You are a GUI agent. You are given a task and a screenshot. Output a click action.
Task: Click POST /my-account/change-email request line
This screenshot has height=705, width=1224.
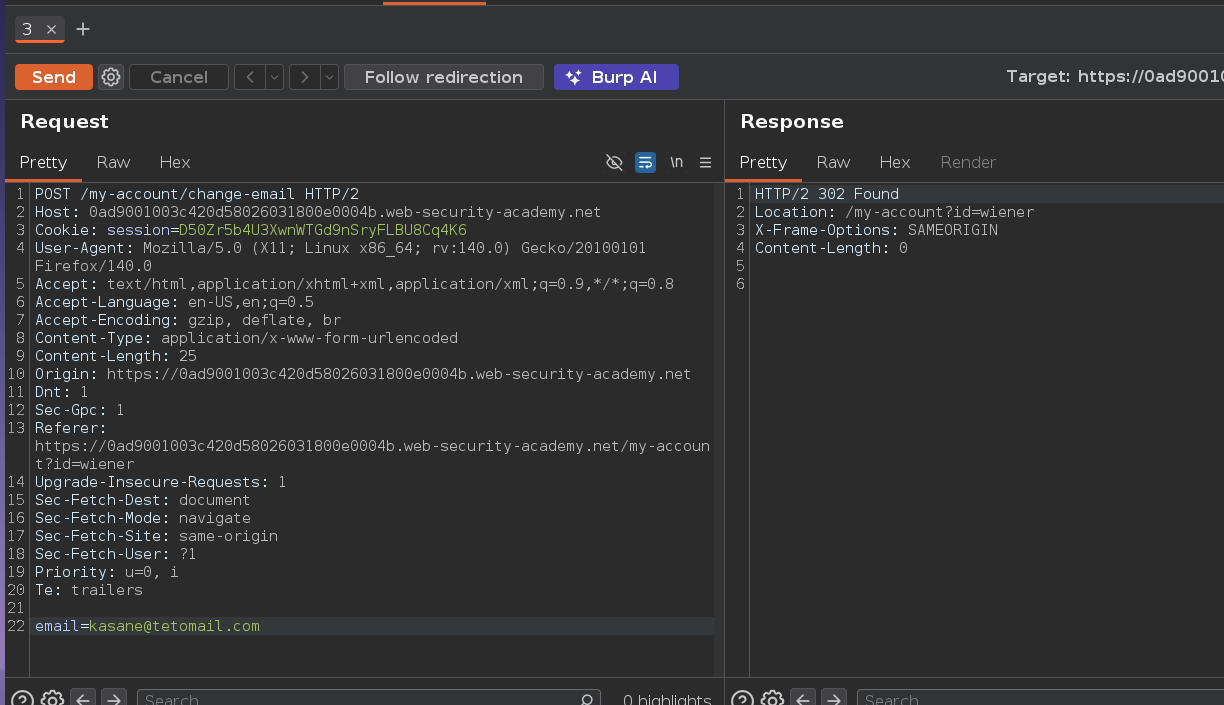pos(197,194)
